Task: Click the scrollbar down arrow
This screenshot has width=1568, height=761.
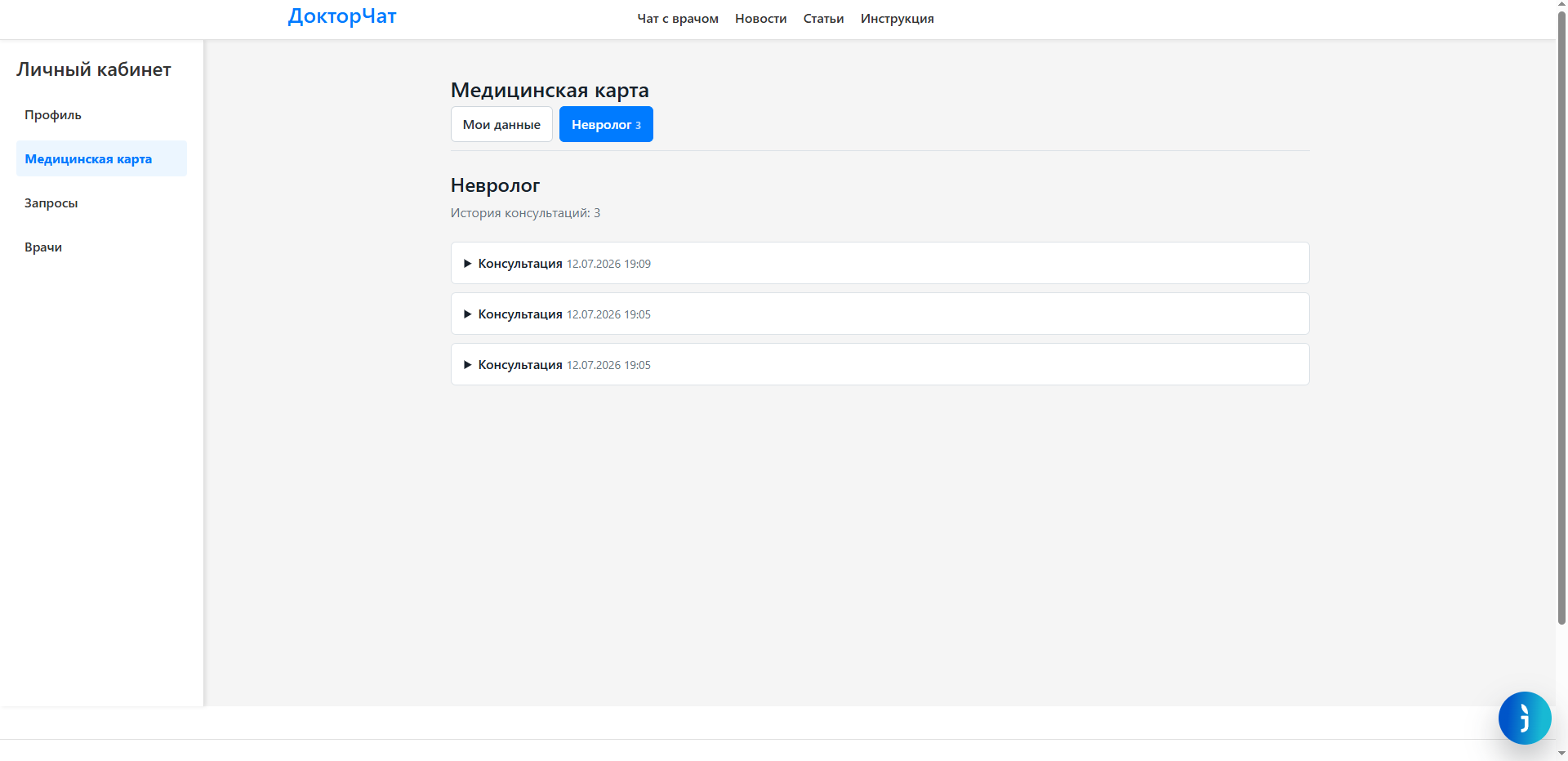Action: tap(1561, 754)
